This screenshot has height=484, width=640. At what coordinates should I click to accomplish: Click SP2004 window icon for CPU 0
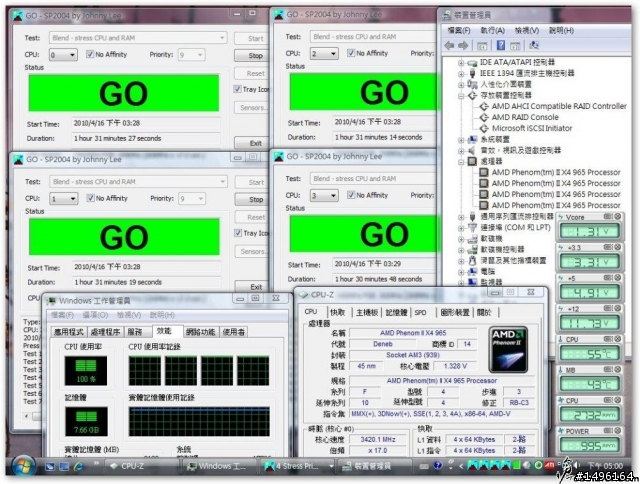coord(18,16)
